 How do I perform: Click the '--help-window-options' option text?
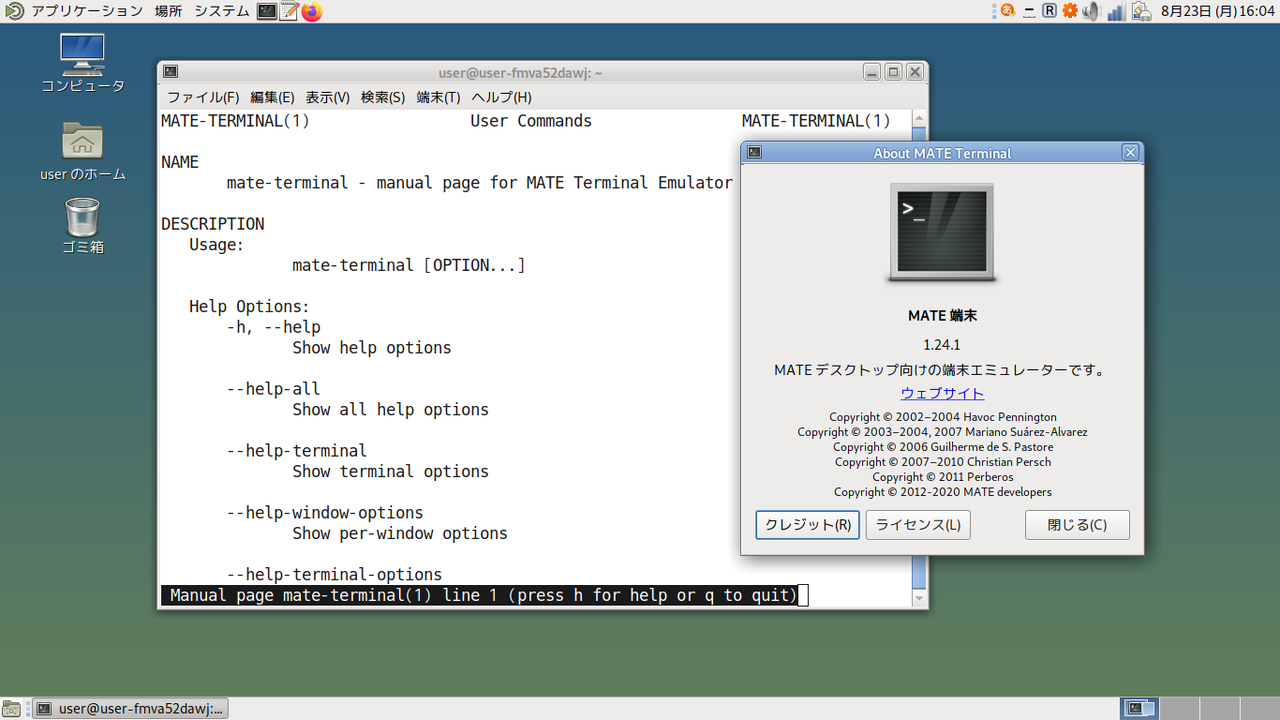[325, 513]
